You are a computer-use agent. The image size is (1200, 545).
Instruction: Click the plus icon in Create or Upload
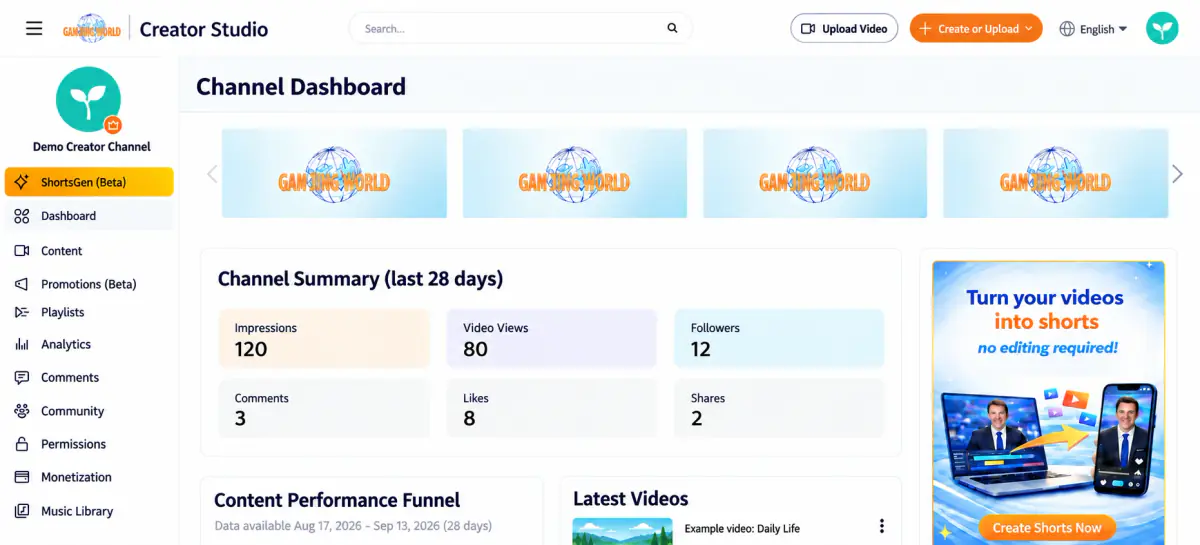coord(926,29)
